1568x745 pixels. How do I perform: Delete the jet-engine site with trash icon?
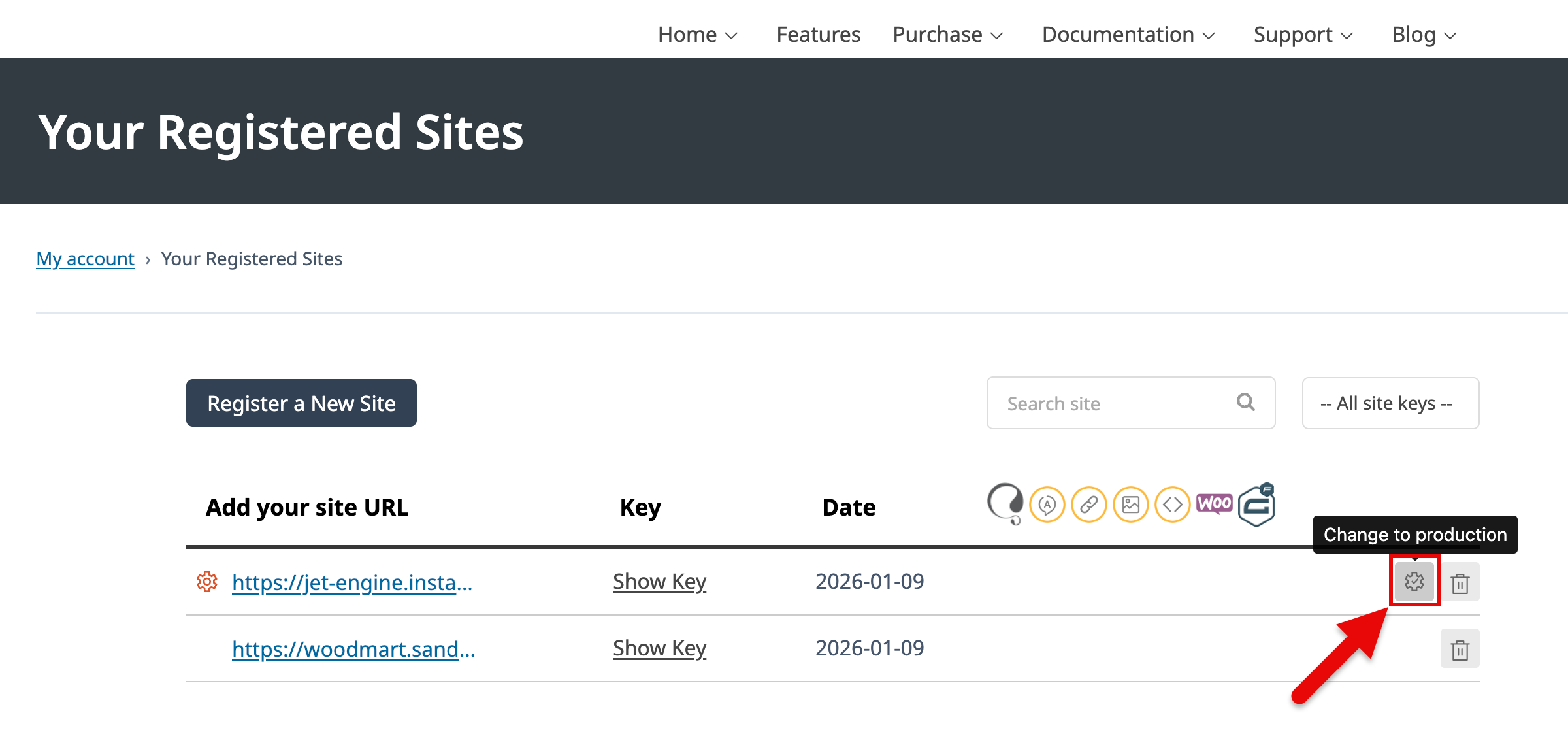pyautogui.click(x=1460, y=583)
